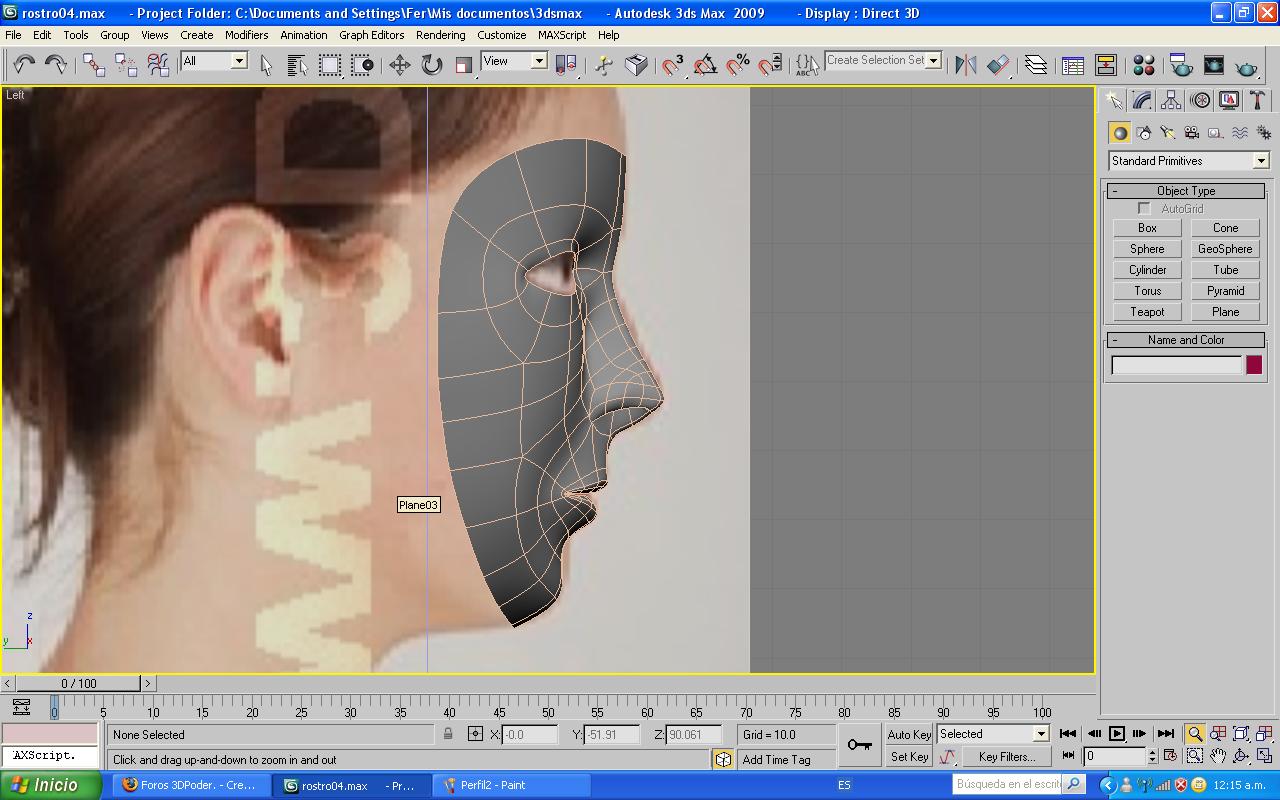This screenshot has width=1280, height=800.
Task: Click the Zoom Extents viewport button
Action: tap(1242, 734)
